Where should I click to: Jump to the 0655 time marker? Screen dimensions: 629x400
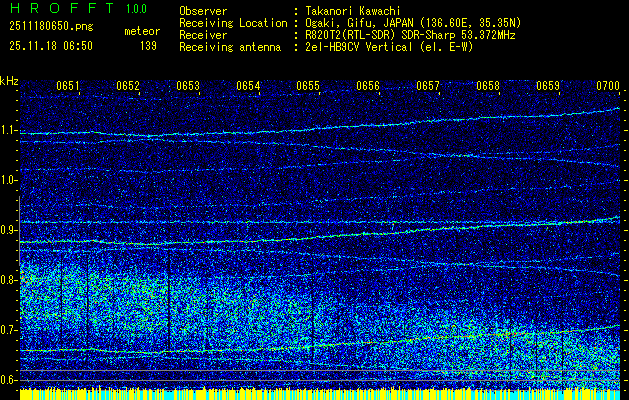[x=308, y=87]
